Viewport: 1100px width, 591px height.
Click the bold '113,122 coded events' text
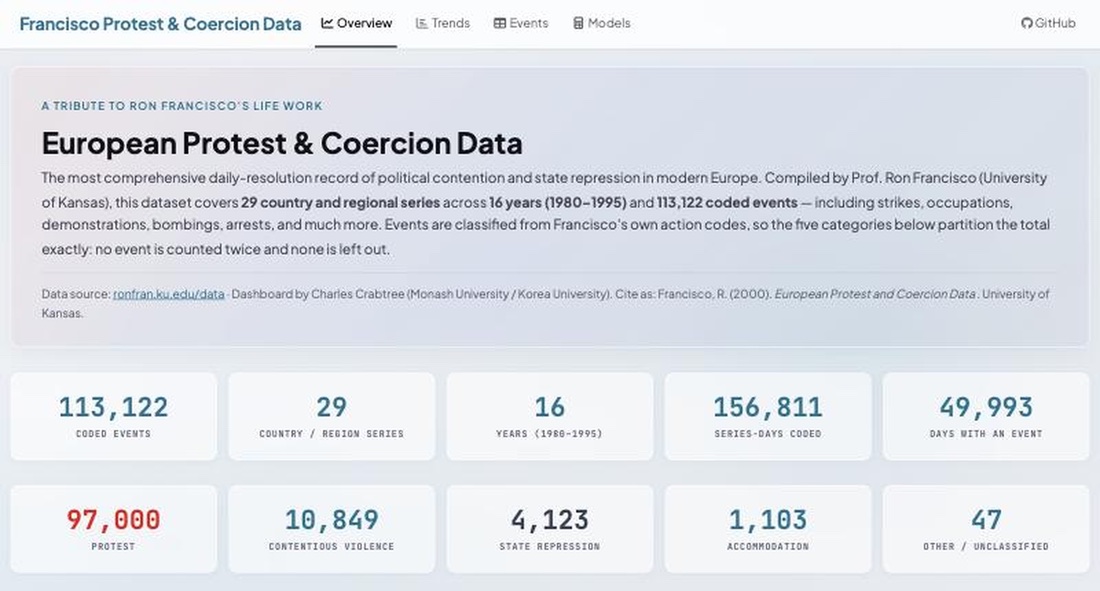pos(727,203)
